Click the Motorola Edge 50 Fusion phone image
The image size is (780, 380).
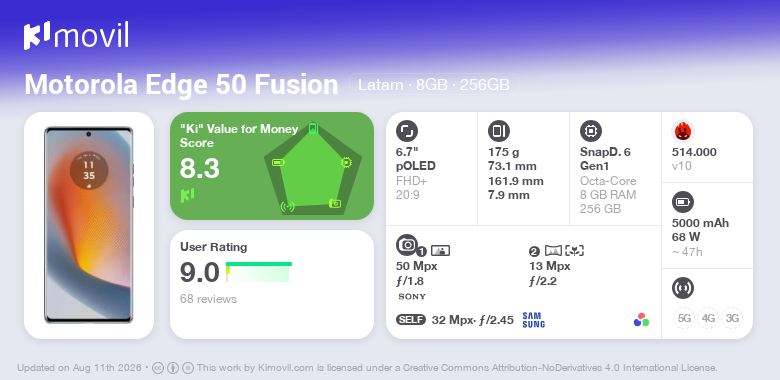click(89, 225)
